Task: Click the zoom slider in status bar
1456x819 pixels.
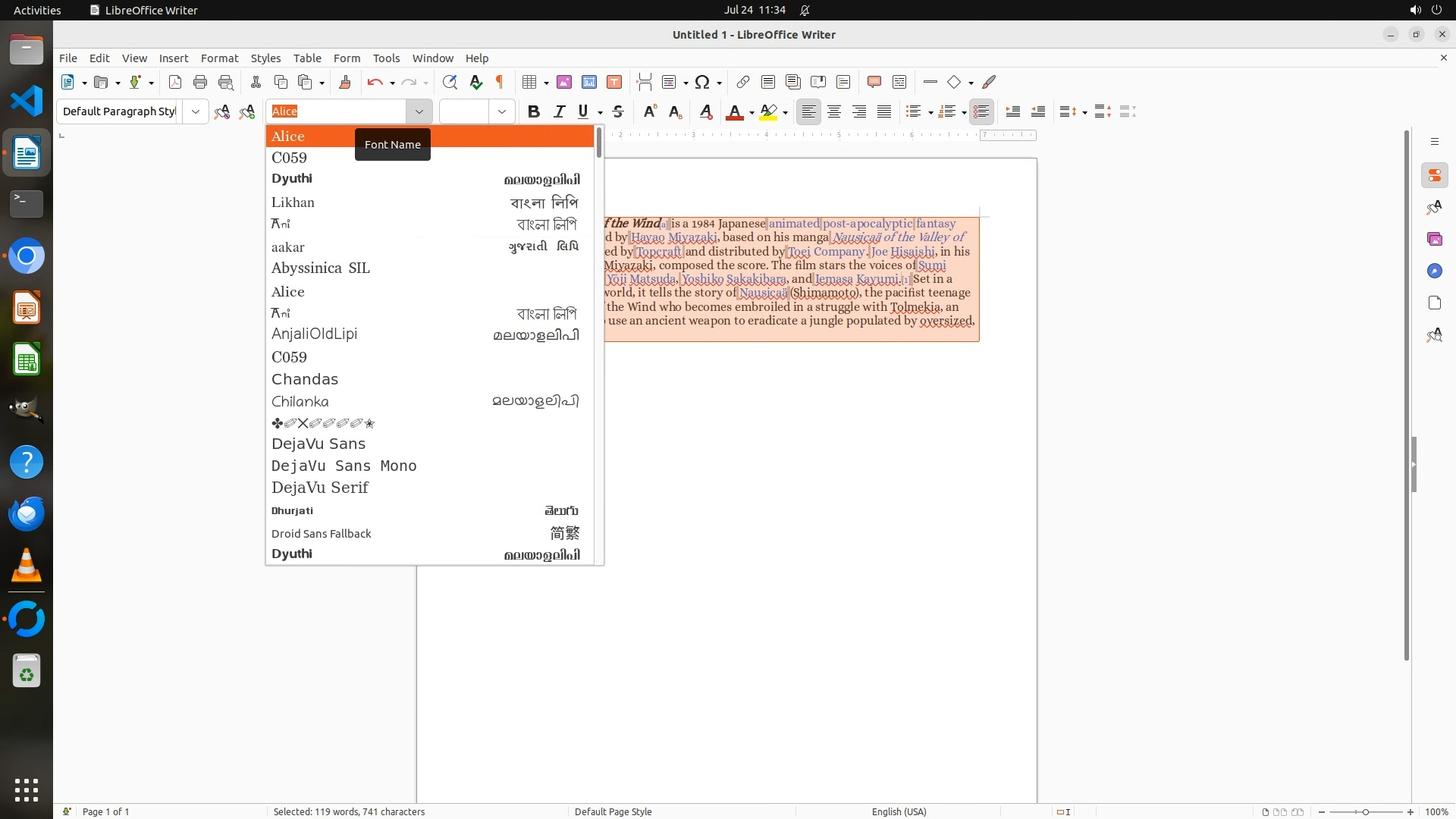Action: (1365, 811)
